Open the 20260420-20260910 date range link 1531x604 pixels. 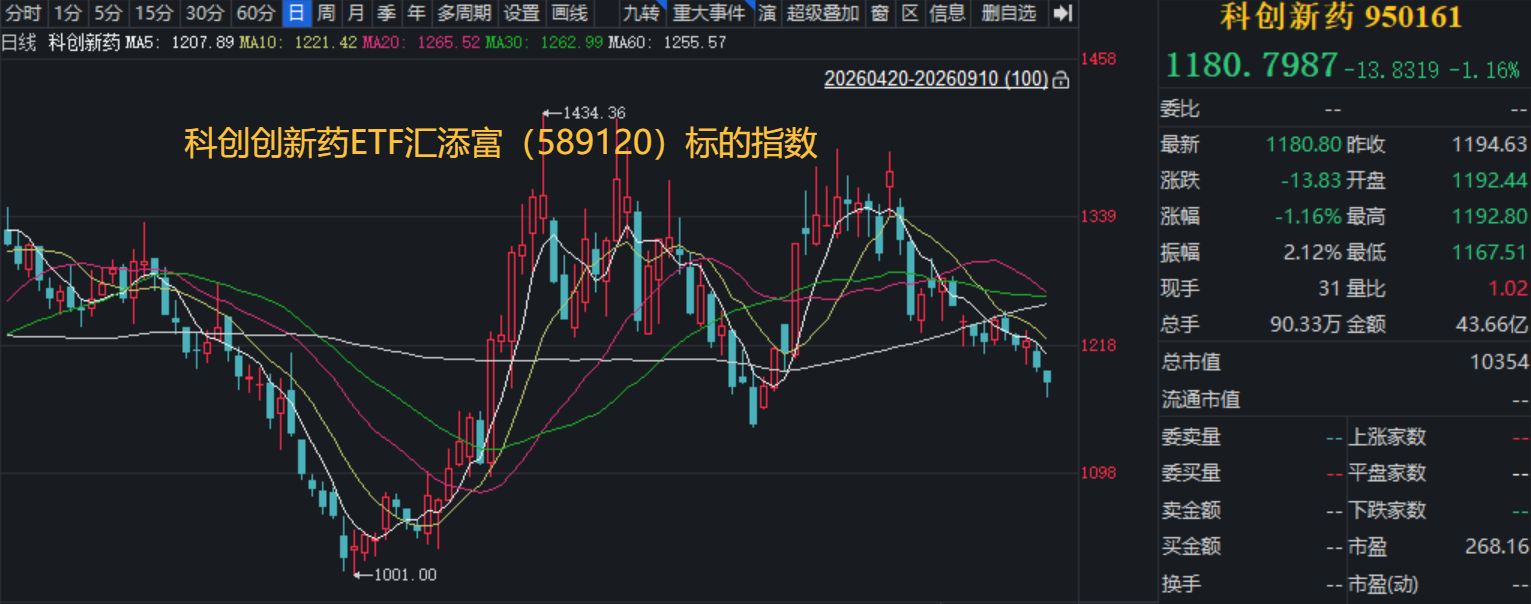pos(936,79)
